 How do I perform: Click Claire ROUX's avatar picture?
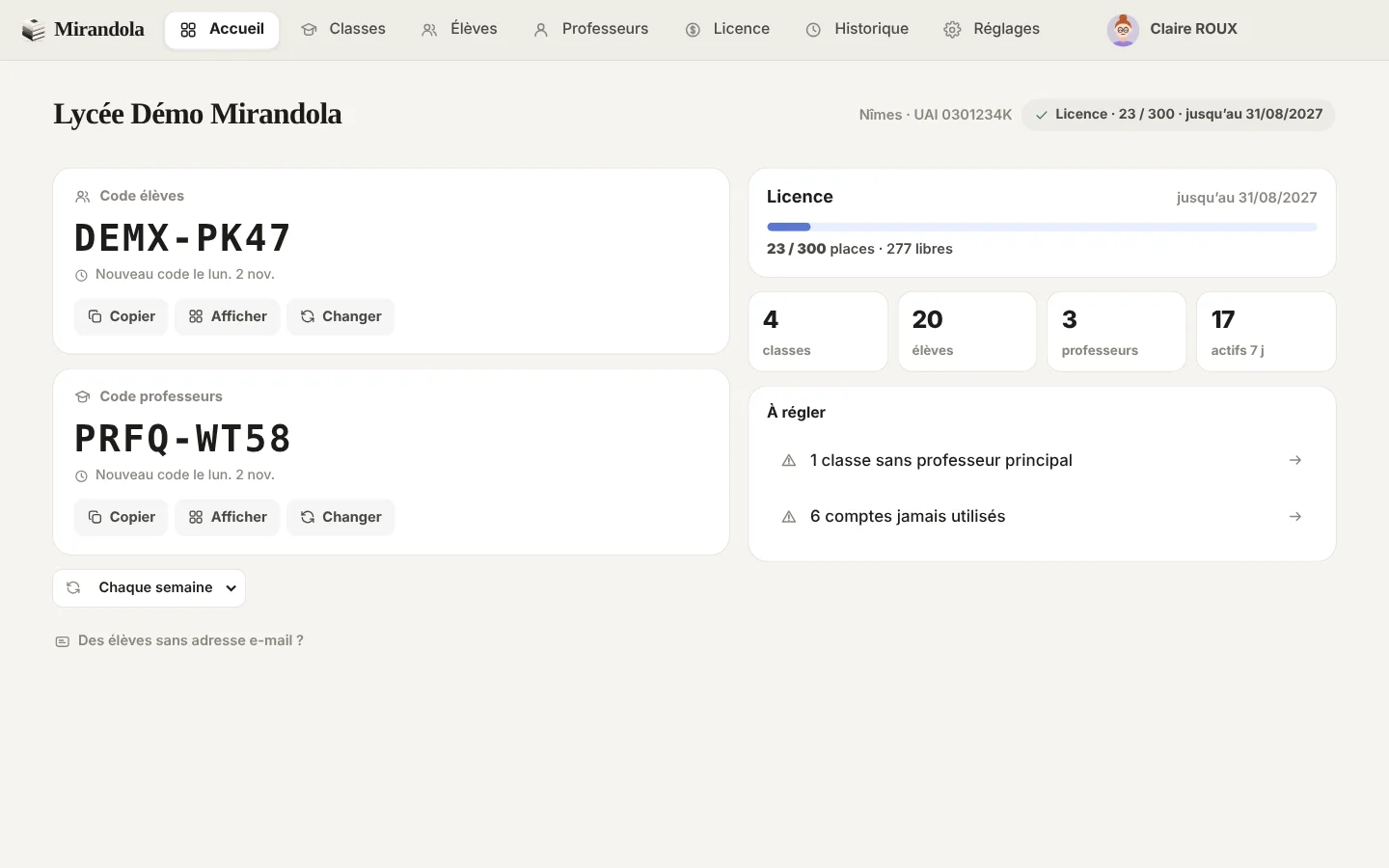click(x=1123, y=30)
